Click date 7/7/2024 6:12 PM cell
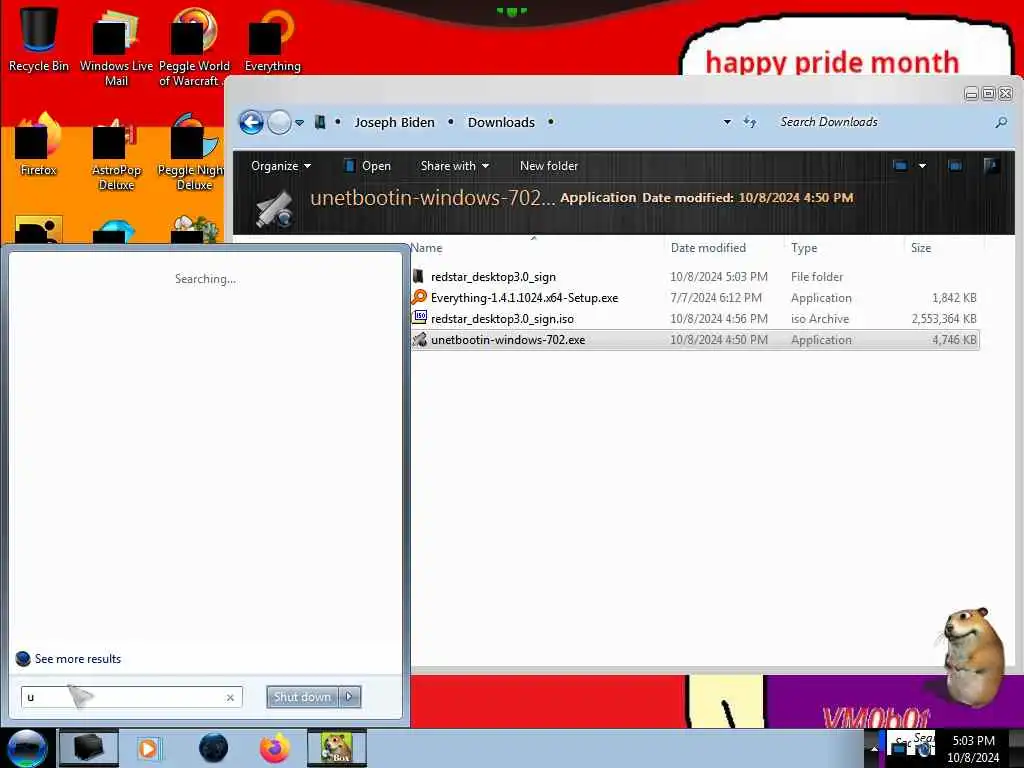This screenshot has height=768, width=1024. [716, 298]
